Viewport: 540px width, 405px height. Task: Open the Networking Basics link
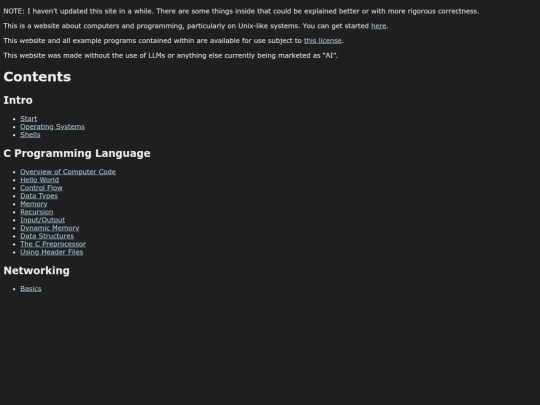click(x=31, y=289)
